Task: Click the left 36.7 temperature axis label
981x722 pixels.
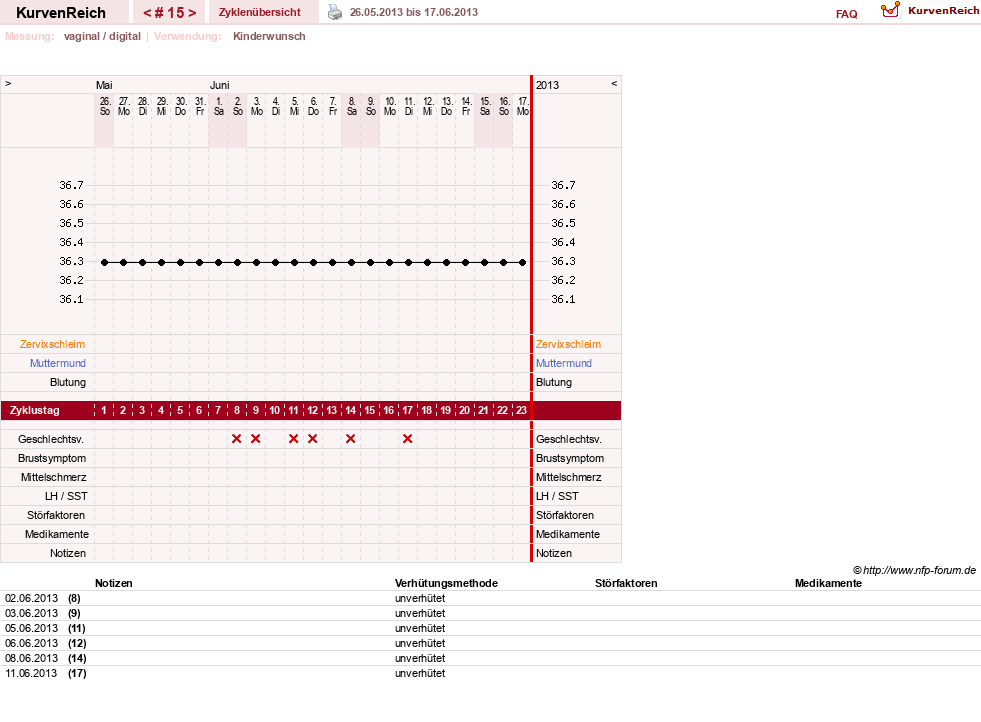Action: (x=71, y=185)
